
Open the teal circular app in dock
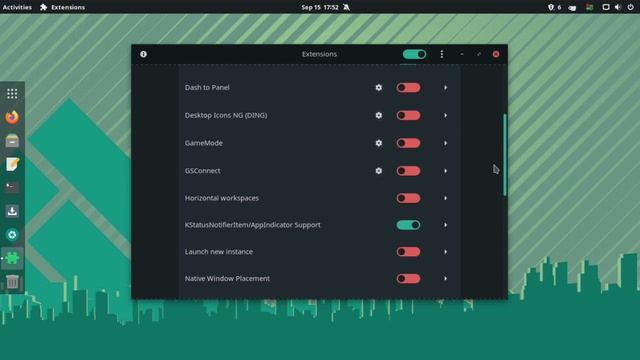pyautogui.click(x=12, y=235)
